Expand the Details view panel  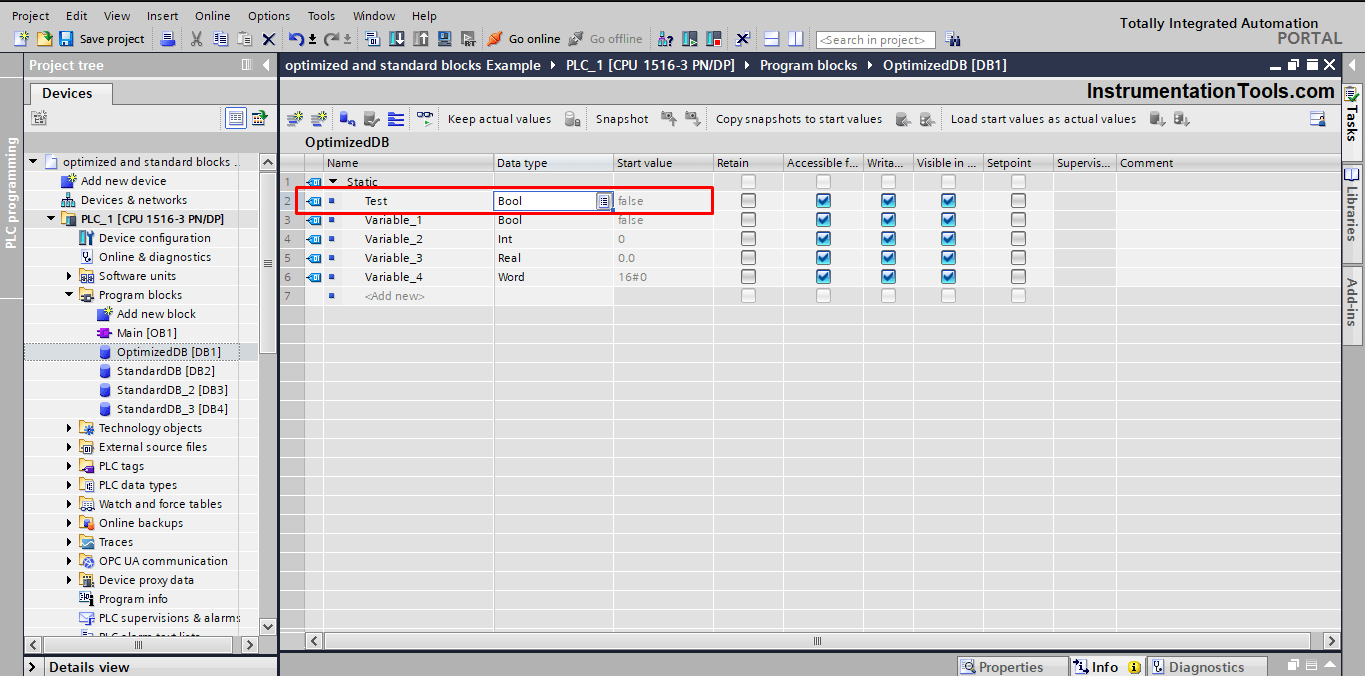tap(33, 667)
